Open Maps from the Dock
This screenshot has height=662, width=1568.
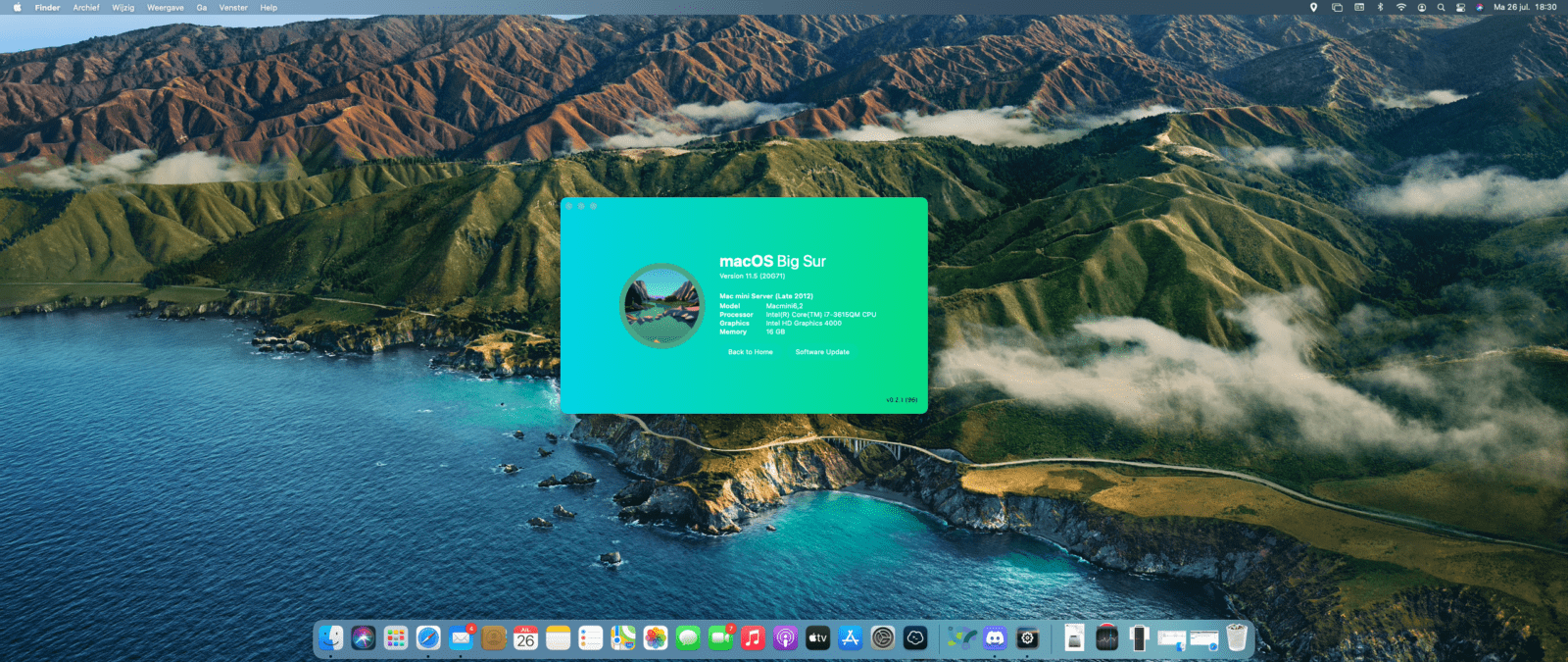[x=623, y=638]
